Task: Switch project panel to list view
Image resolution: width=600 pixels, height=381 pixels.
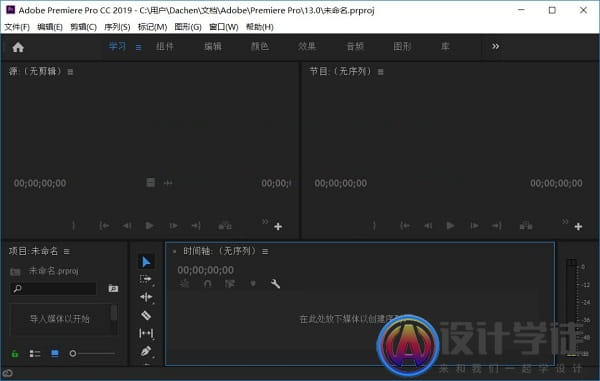Action: point(35,353)
